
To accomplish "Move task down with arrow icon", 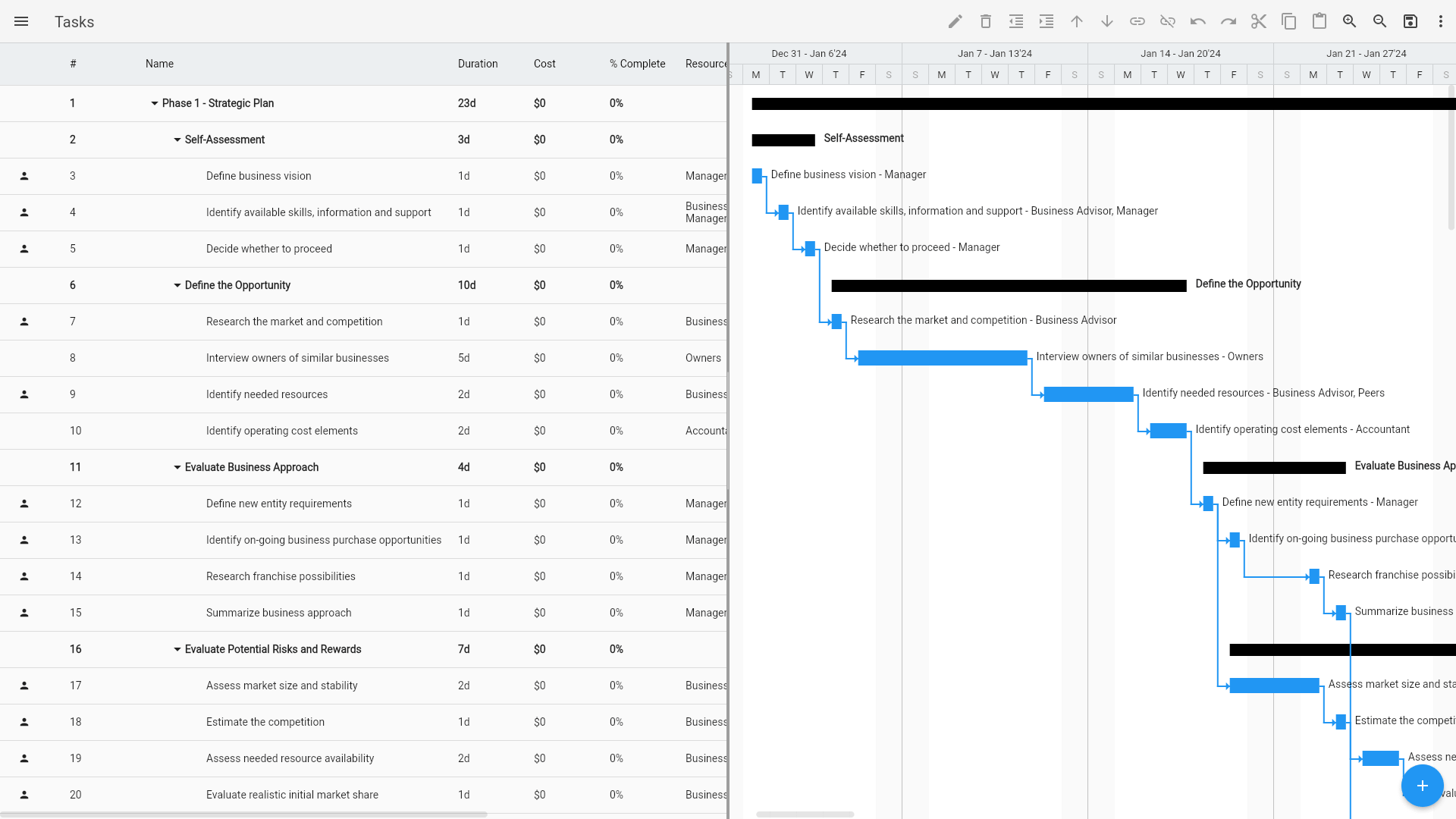I will point(1107,21).
